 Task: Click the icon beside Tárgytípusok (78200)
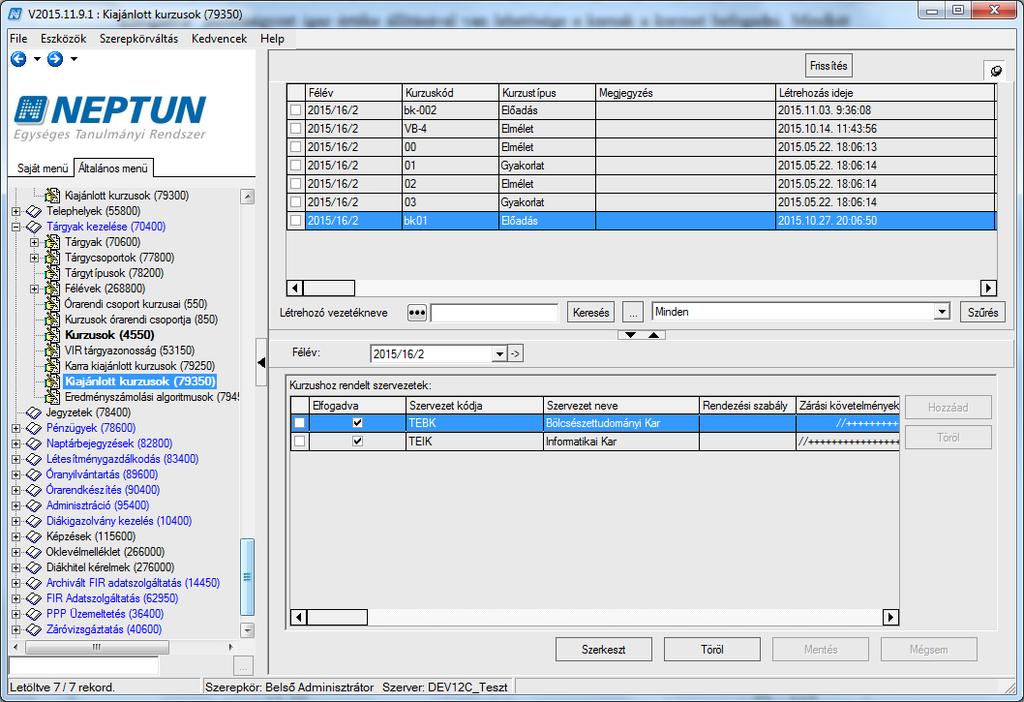(x=53, y=273)
